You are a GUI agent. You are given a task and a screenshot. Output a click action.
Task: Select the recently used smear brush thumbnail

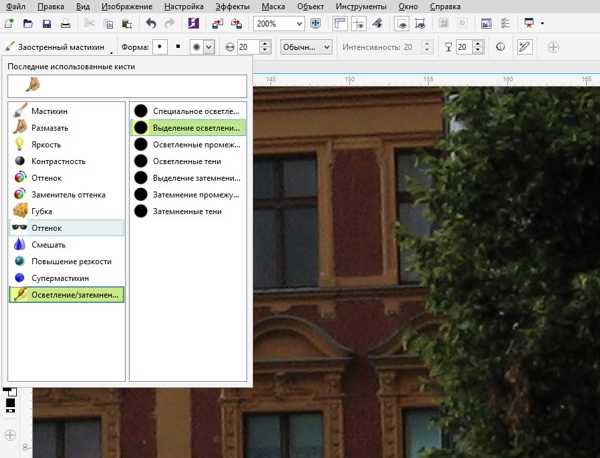pyautogui.click(x=33, y=85)
